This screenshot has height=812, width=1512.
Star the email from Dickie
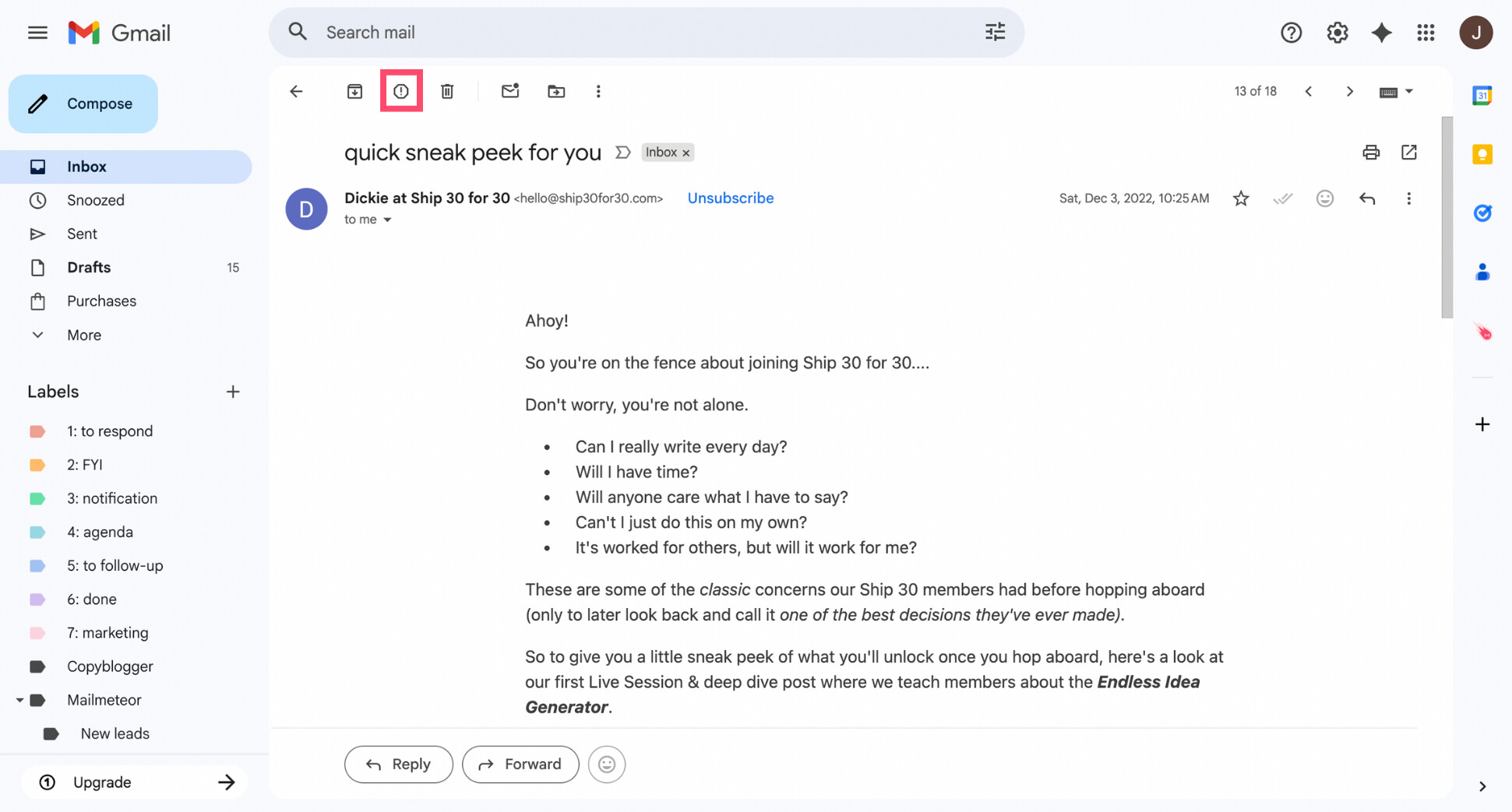tap(1241, 199)
